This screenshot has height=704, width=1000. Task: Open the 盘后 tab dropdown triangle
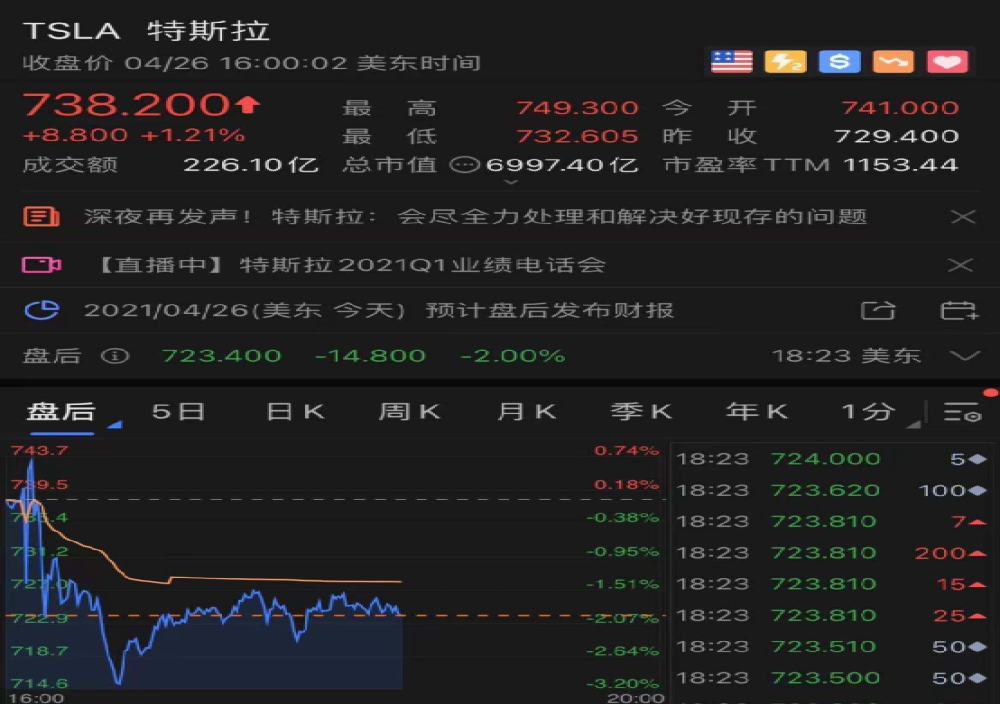[115, 424]
